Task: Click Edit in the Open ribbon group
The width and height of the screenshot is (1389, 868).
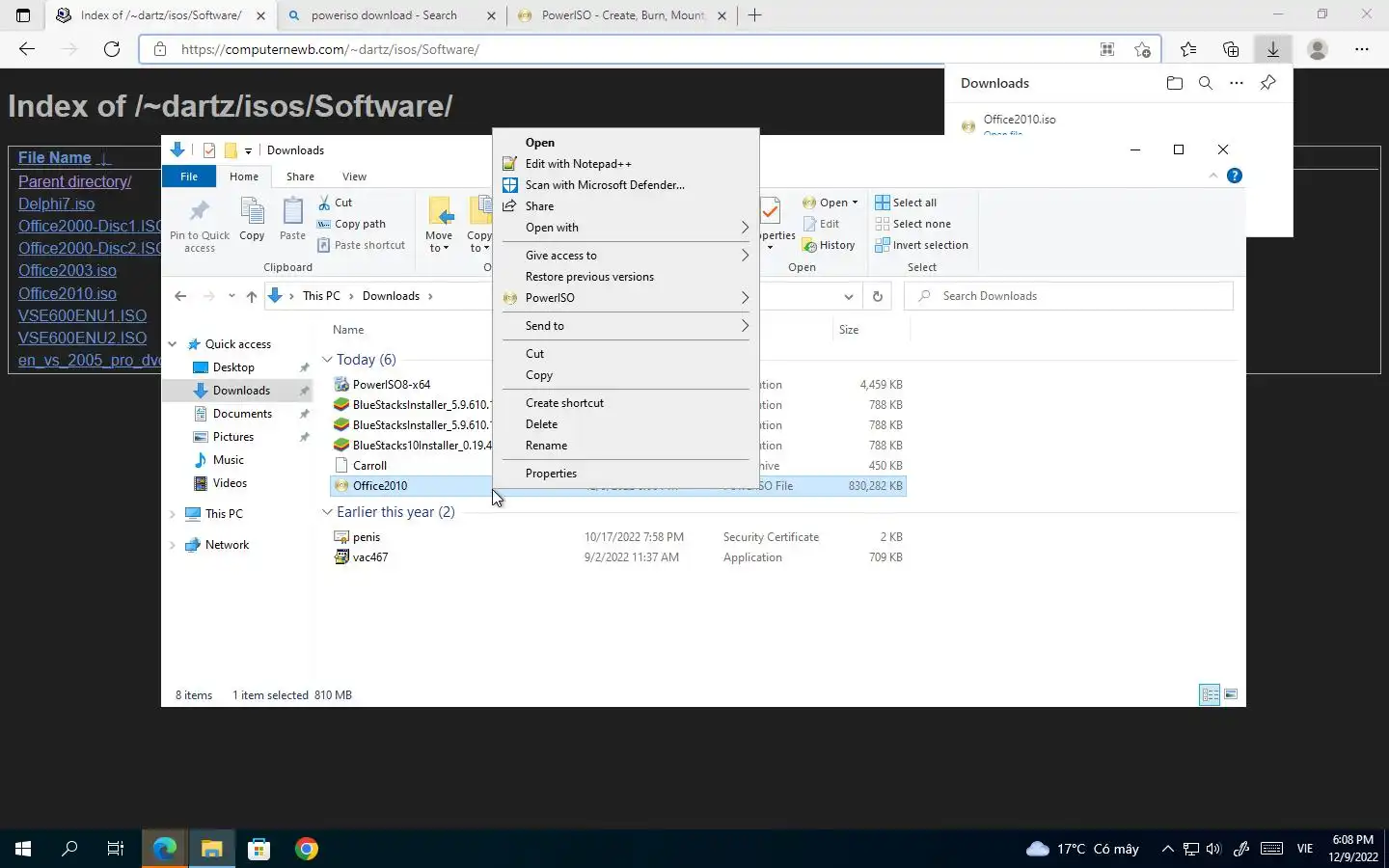Action: (822, 224)
